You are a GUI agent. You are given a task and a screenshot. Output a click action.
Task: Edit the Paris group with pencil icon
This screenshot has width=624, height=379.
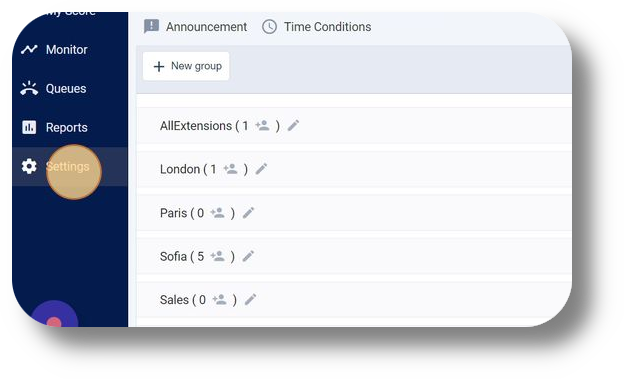248,213
